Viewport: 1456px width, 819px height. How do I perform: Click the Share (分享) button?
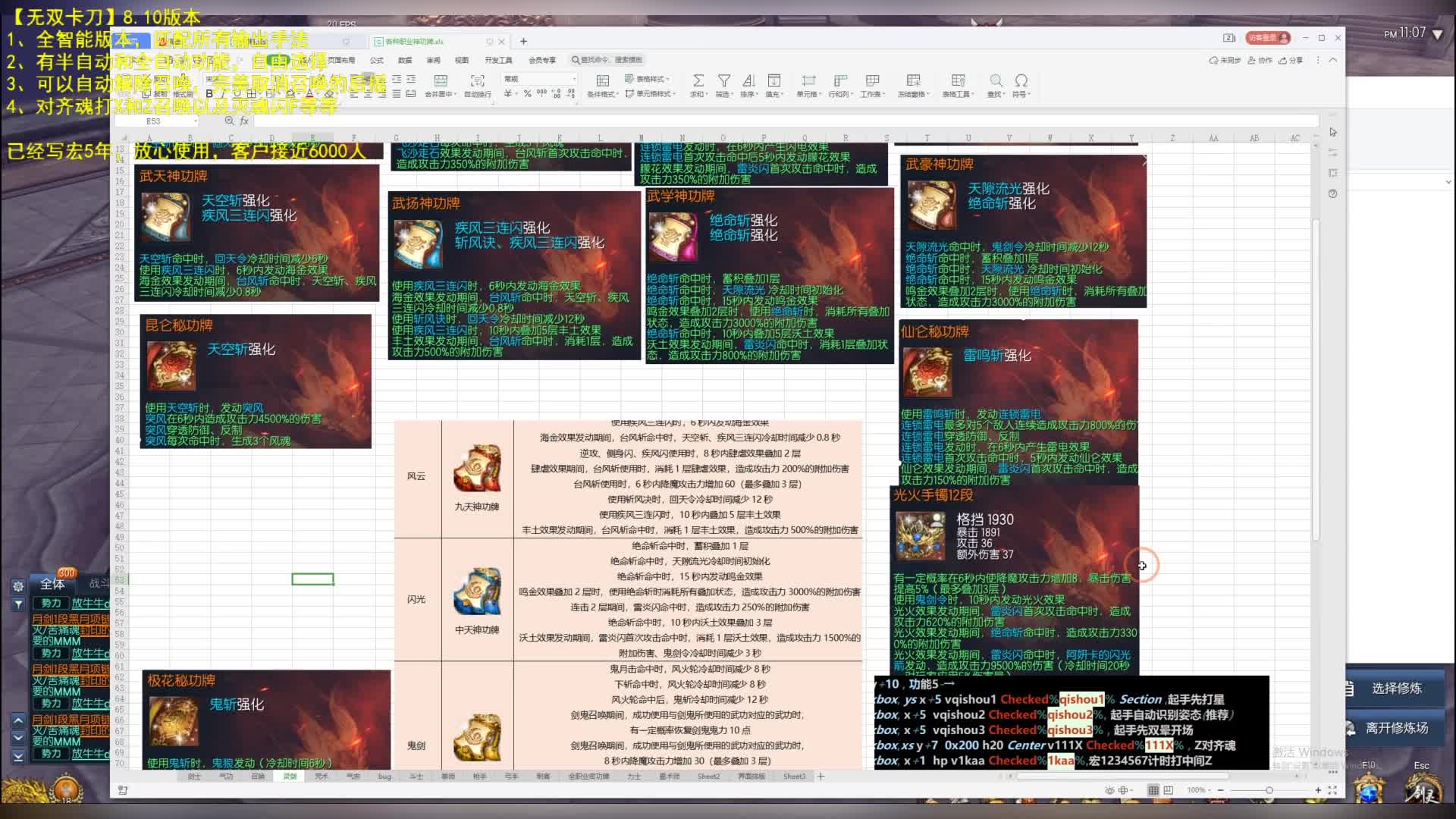(1291, 60)
